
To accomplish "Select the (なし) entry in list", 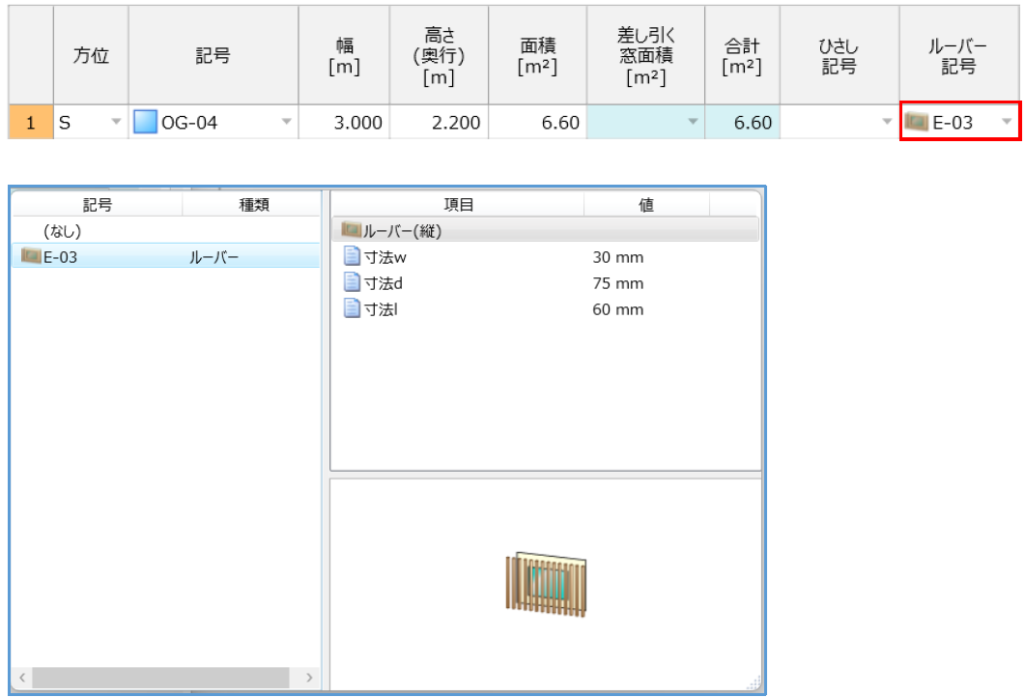I will [x=62, y=231].
